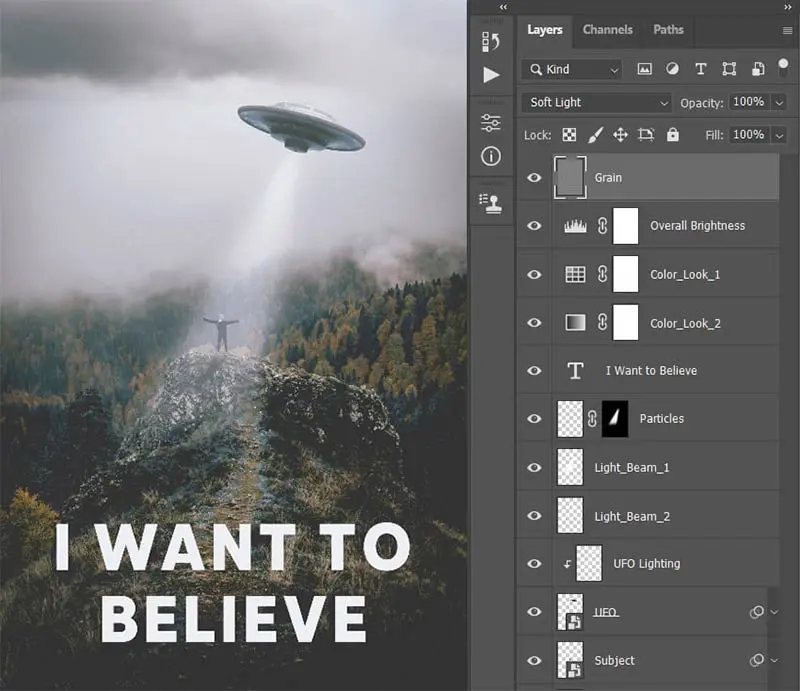
Task: Open the Clone Source panel stamp icon
Action: pos(491,204)
